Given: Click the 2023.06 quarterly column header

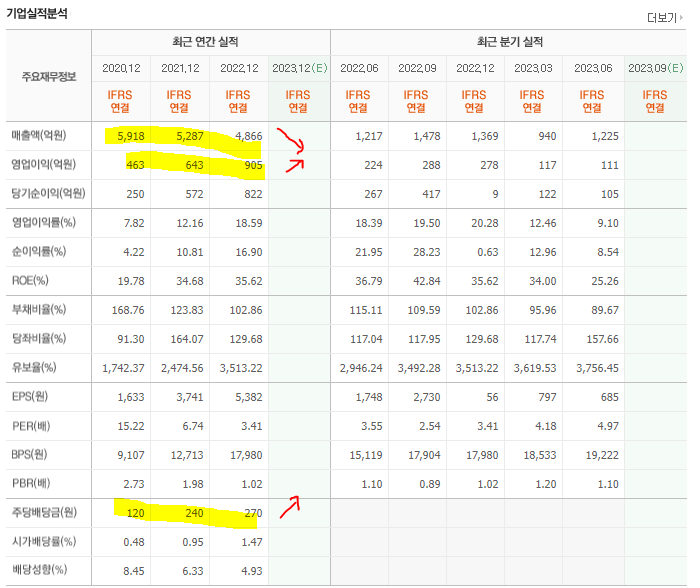Looking at the screenshot, I should (593, 68).
